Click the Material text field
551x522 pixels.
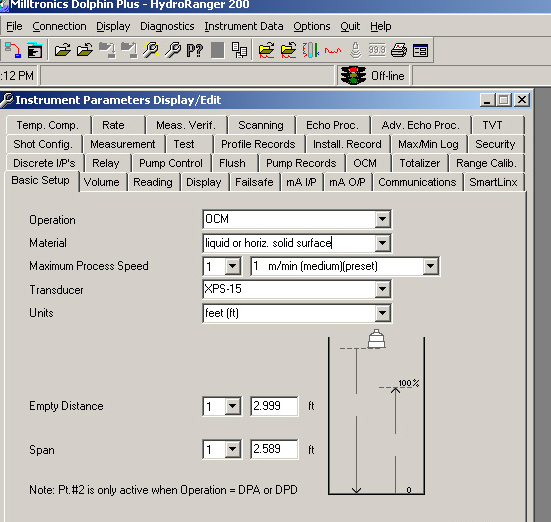pyautogui.click(x=289, y=243)
